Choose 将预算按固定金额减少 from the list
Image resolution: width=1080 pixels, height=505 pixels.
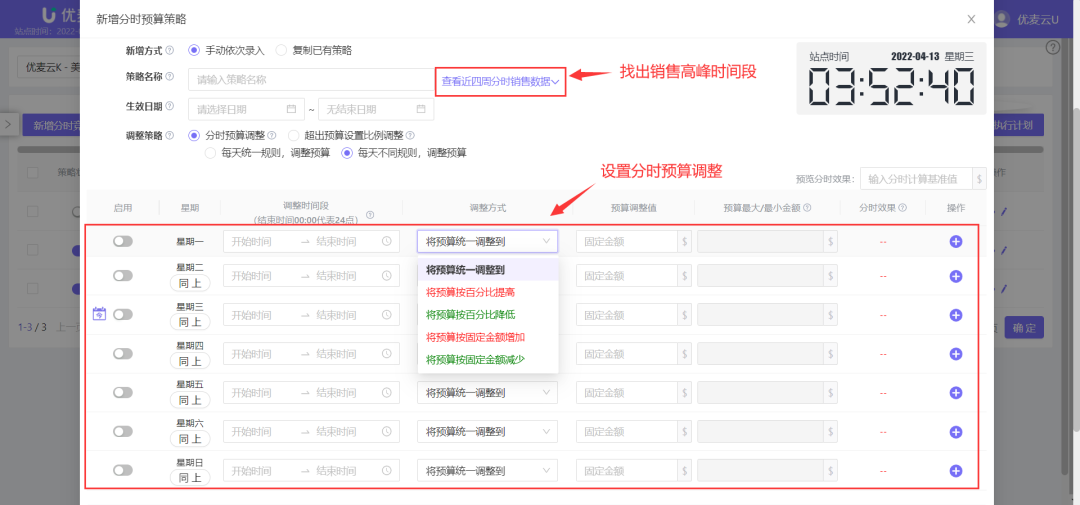[x=475, y=359]
